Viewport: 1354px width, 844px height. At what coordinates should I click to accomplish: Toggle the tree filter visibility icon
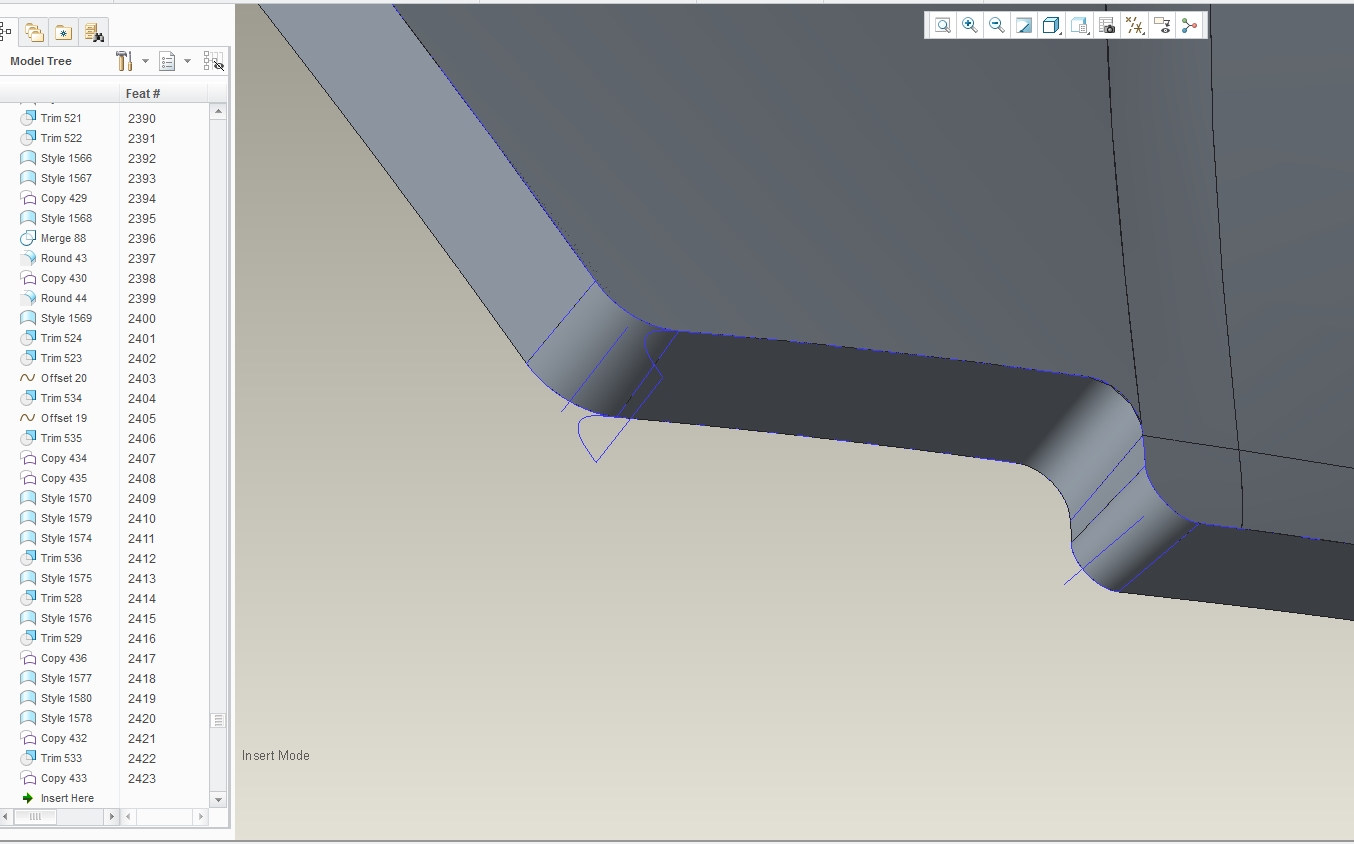pos(213,61)
